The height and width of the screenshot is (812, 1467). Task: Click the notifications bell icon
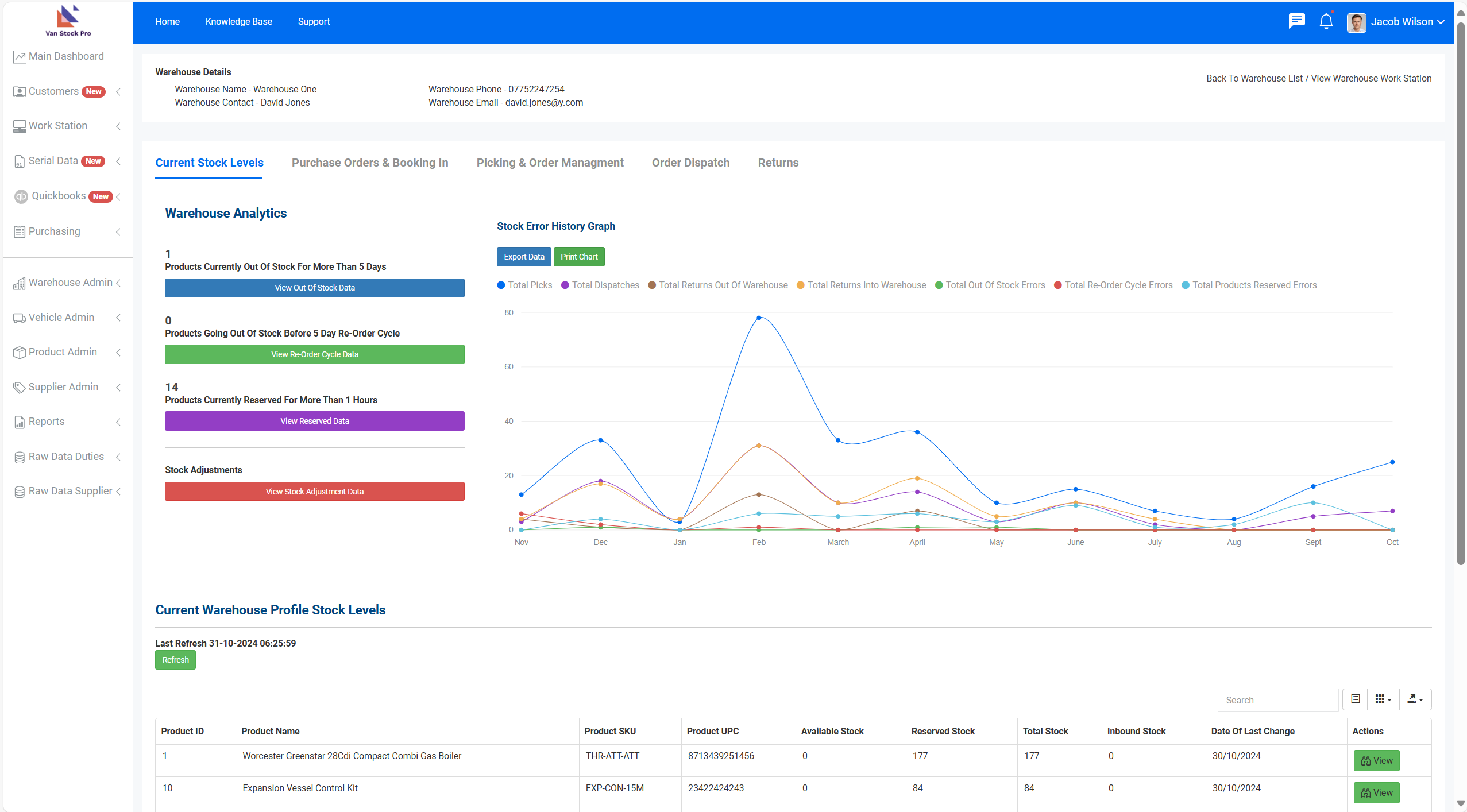point(1326,21)
